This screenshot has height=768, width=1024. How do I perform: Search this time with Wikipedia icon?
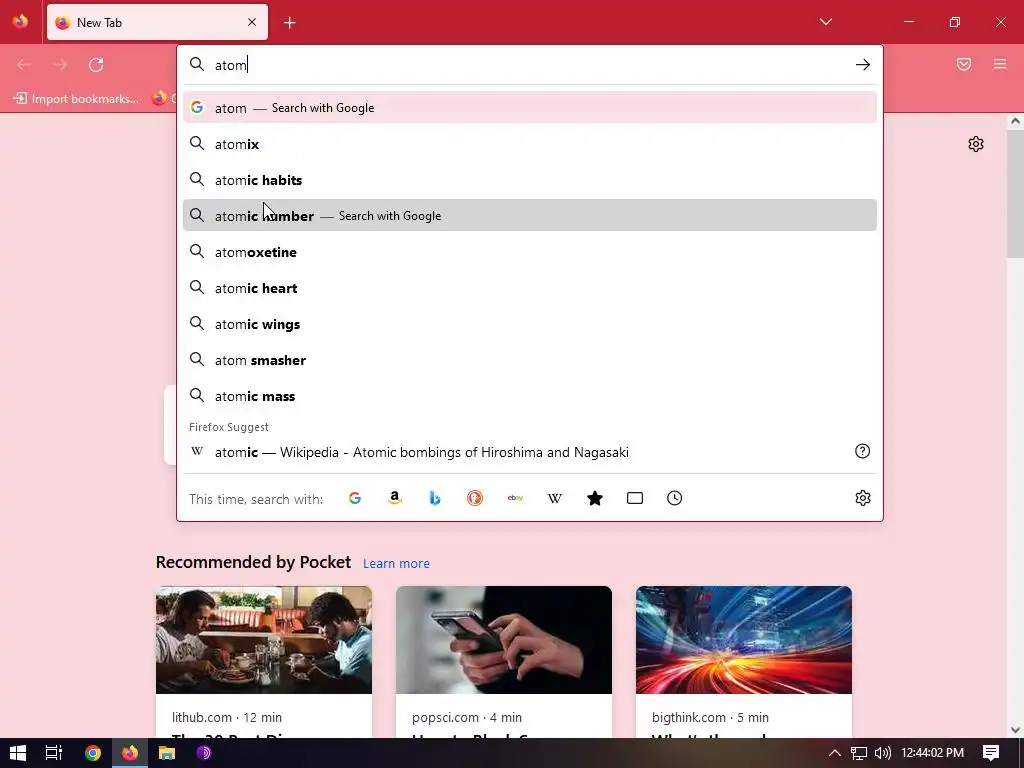coord(554,498)
